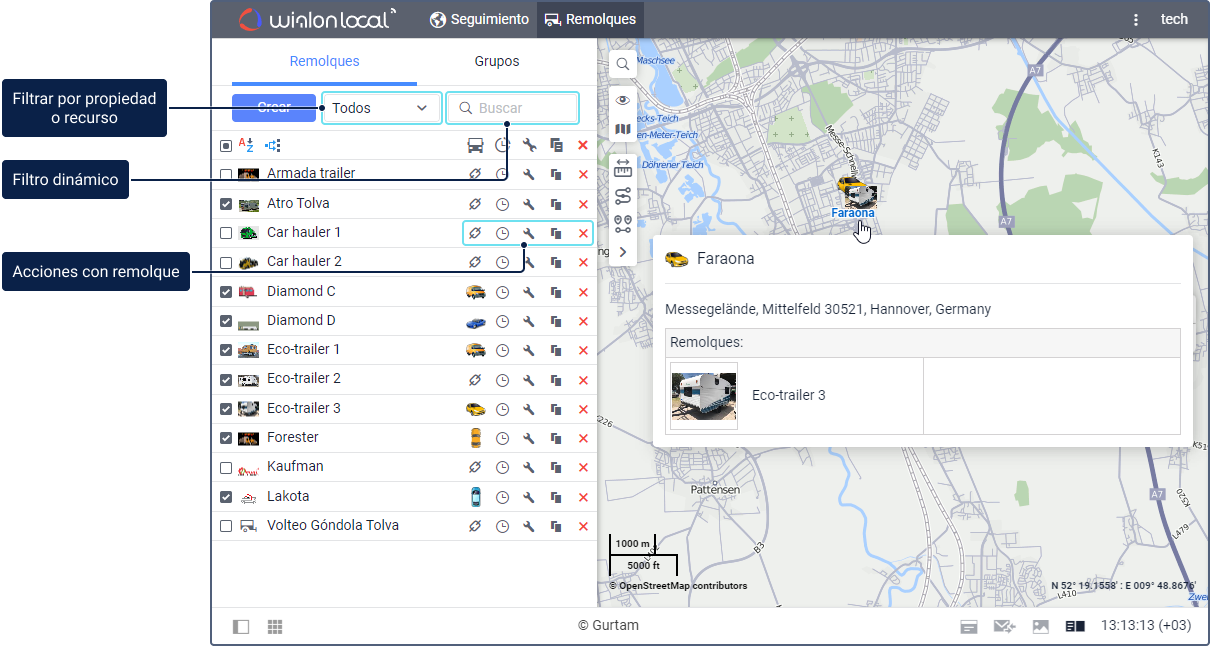Switch to the Grupos tab
1210x646 pixels.
(x=497, y=61)
